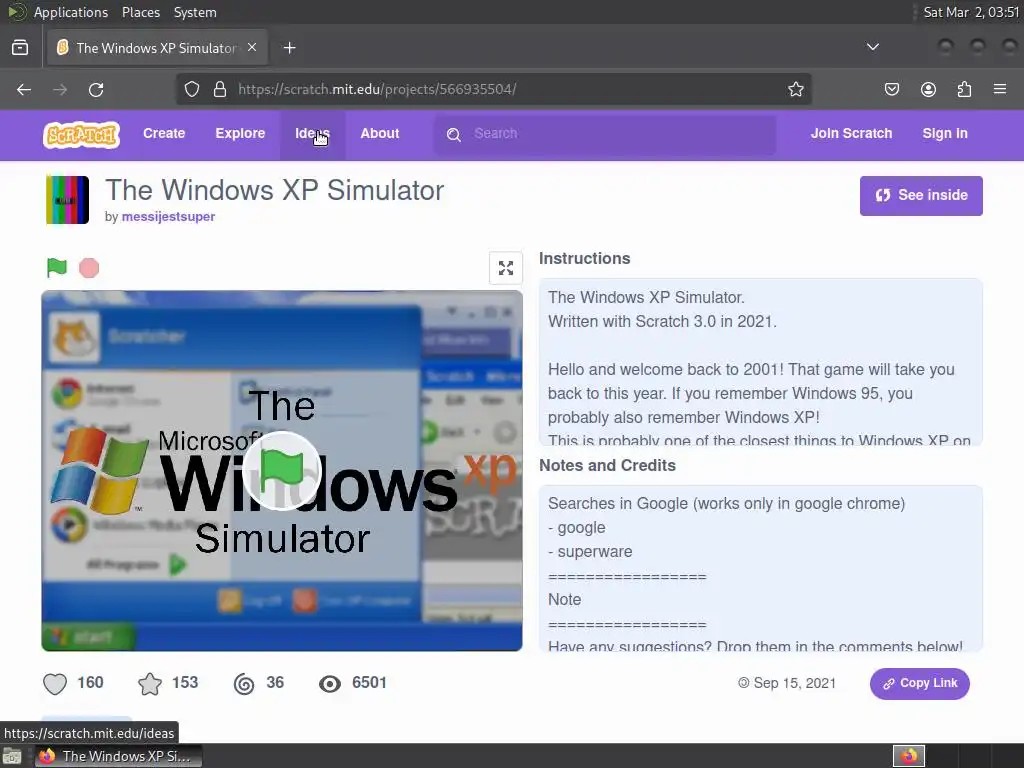Bookmark this page with the star icon
This screenshot has height=768, width=1024.
tap(795, 89)
